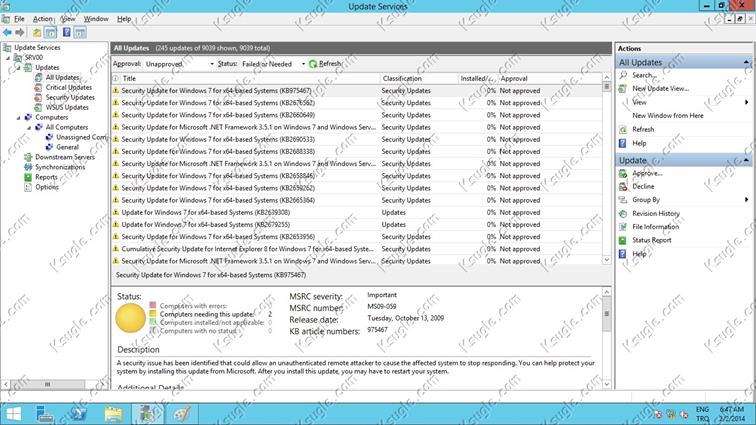
Task: Collapse the Computers tree node
Action: tap(19, 117)
